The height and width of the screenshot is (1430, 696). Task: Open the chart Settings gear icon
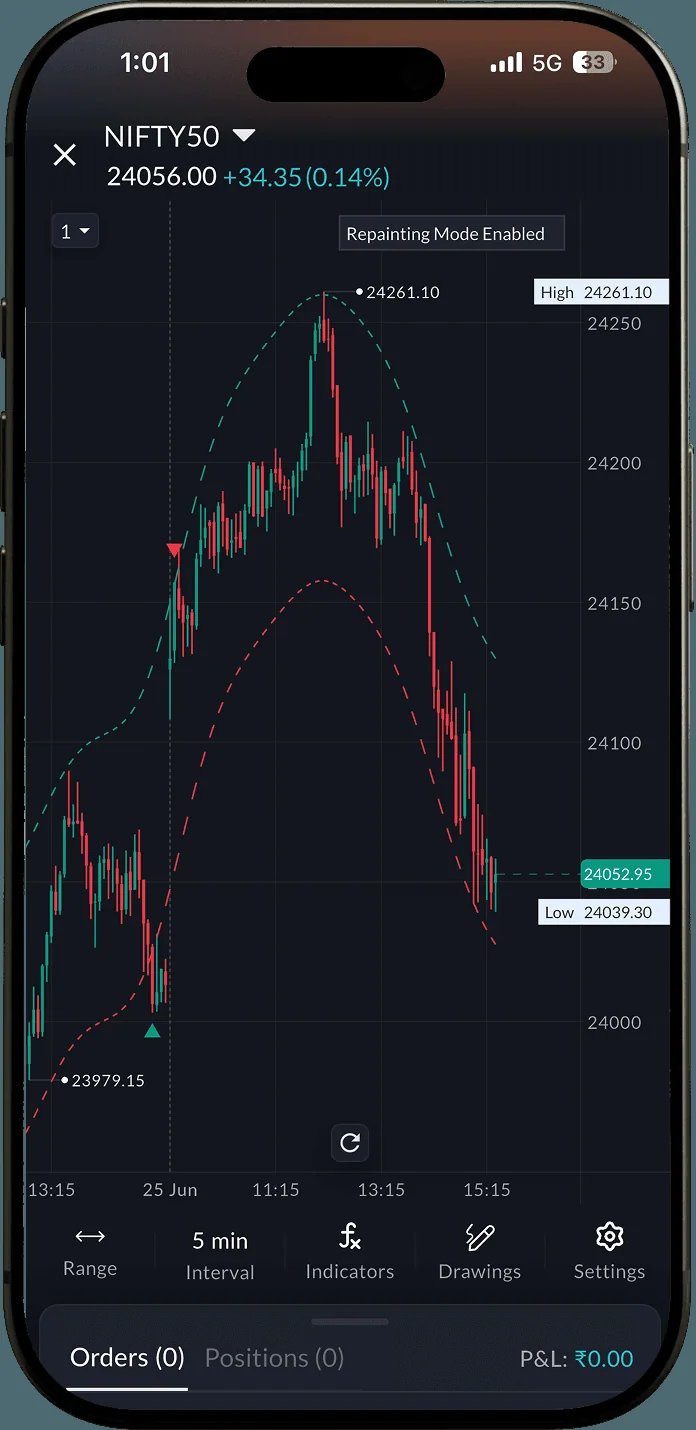[x=609, y=1237]
